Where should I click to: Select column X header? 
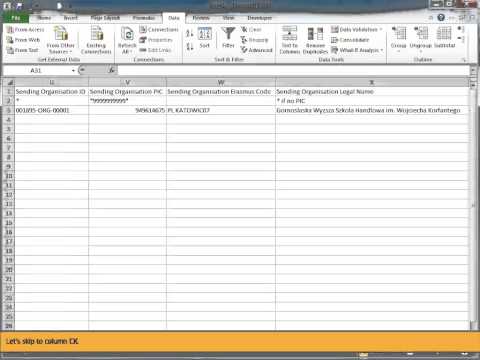tap(372, 82)
